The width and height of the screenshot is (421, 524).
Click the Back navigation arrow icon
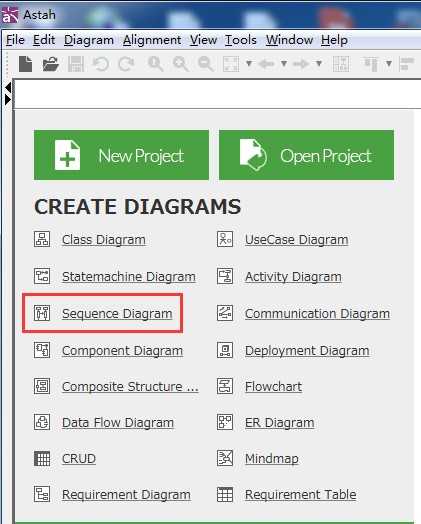267,63
